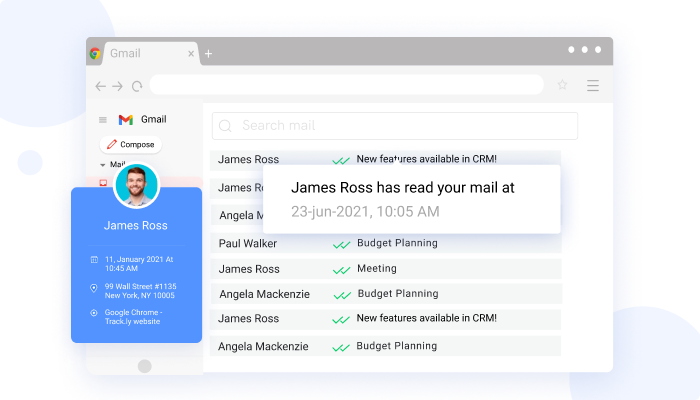Screen dimensions: 700x400
Task: Open first James Ross CRM features email
Action: (x=385, y=159)
